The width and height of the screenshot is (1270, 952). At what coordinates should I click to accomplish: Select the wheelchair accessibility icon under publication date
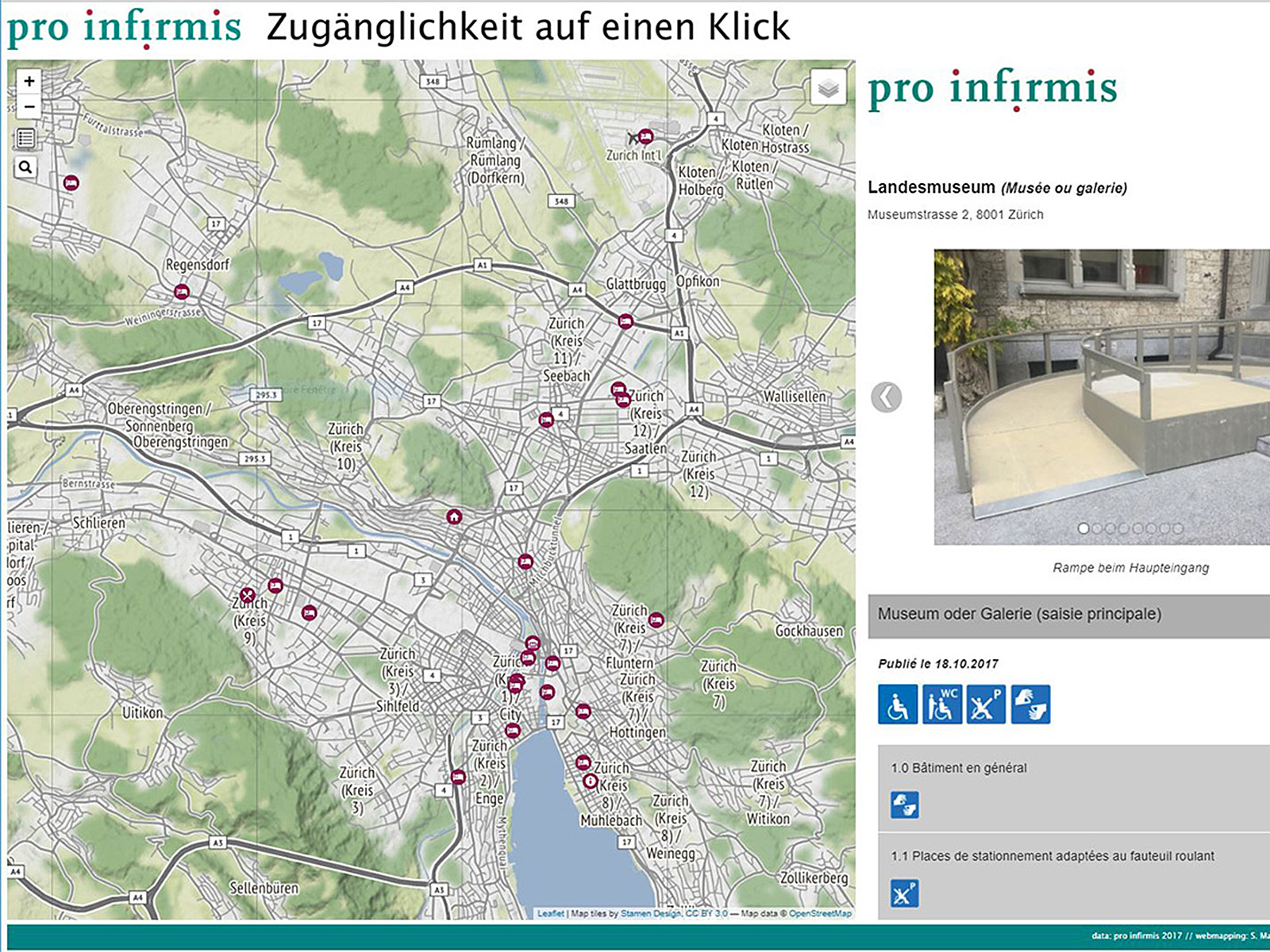coord(898,704)
